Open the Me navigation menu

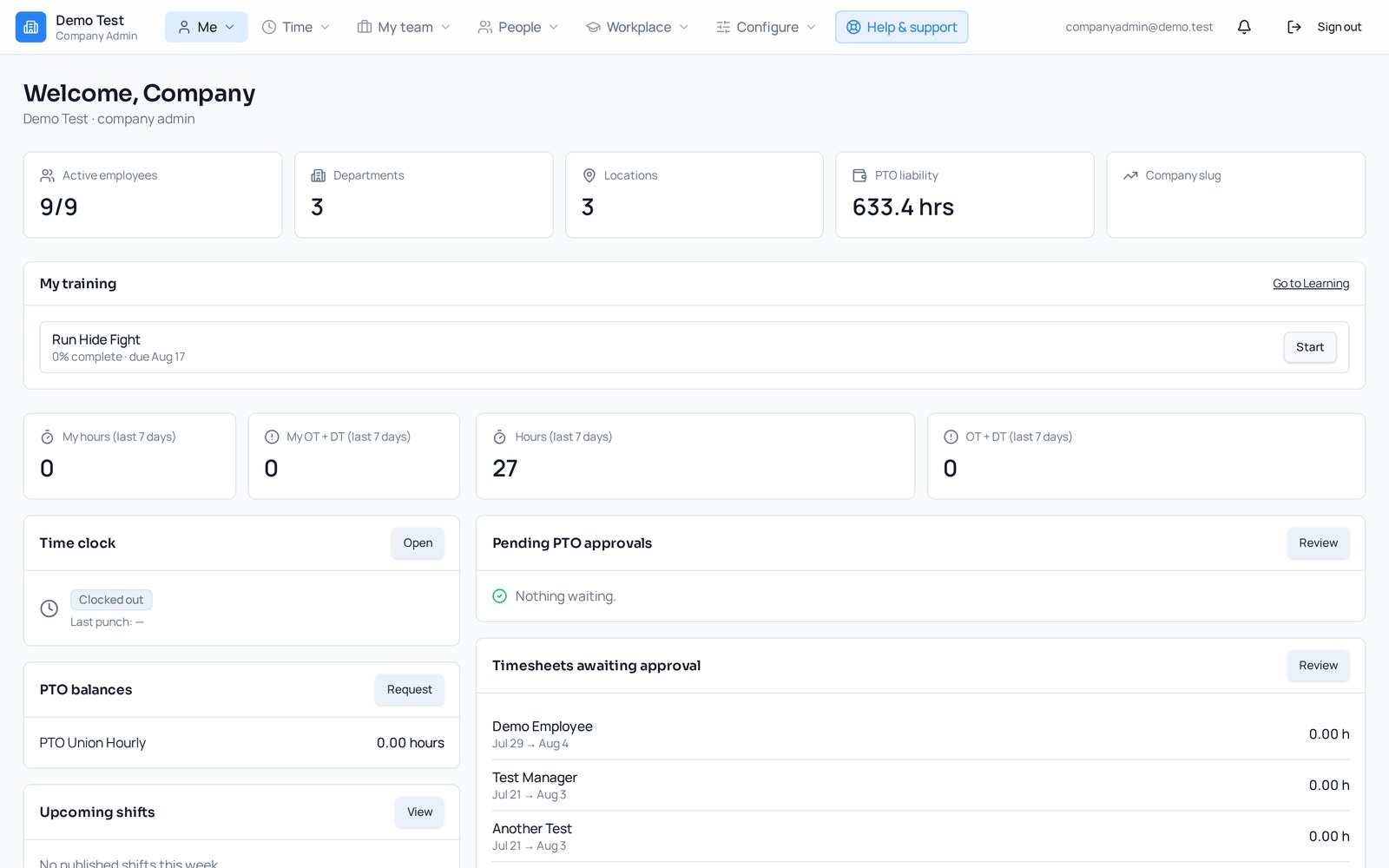(207, 27)
